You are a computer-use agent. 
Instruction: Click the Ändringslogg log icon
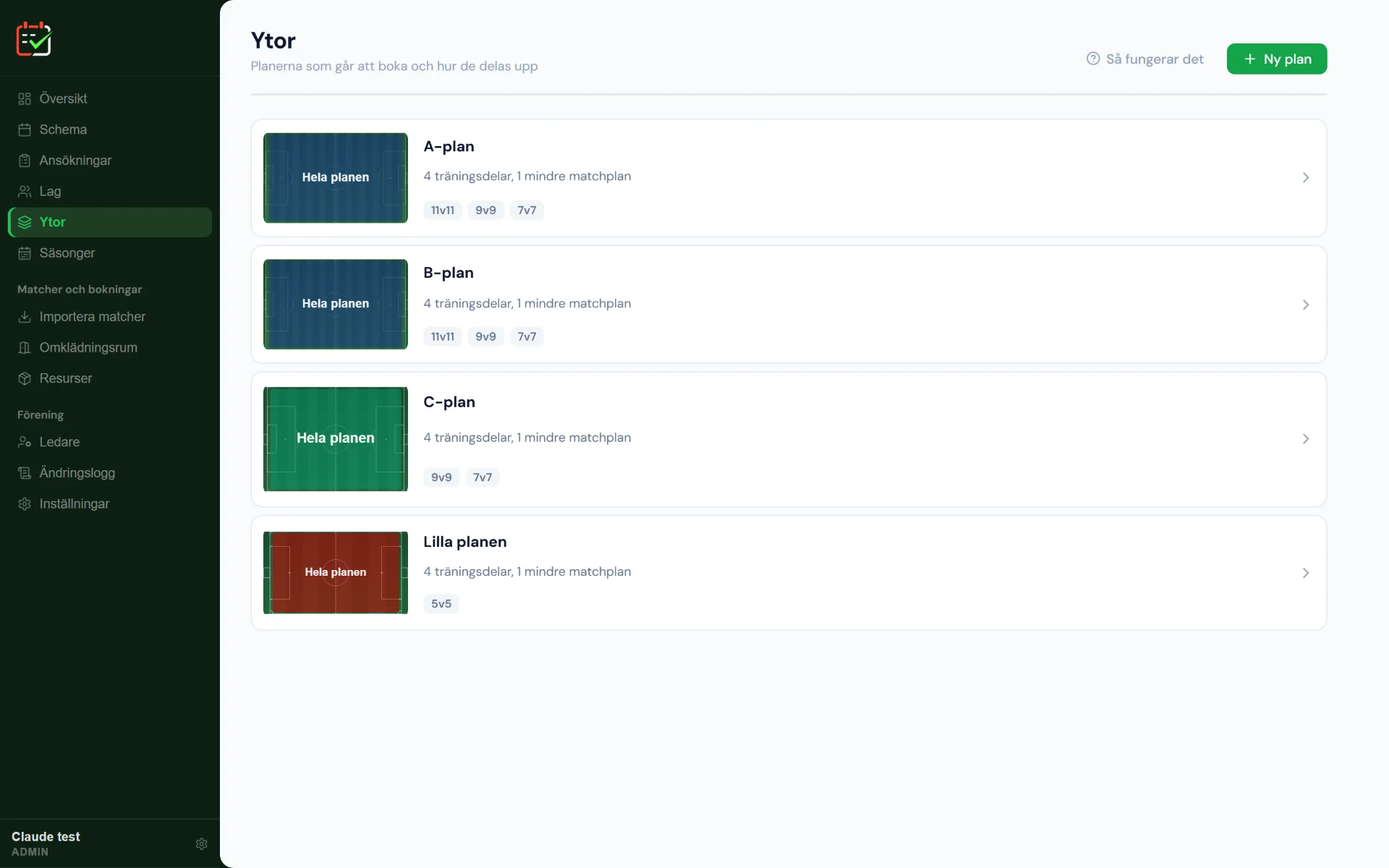(25, 473)
